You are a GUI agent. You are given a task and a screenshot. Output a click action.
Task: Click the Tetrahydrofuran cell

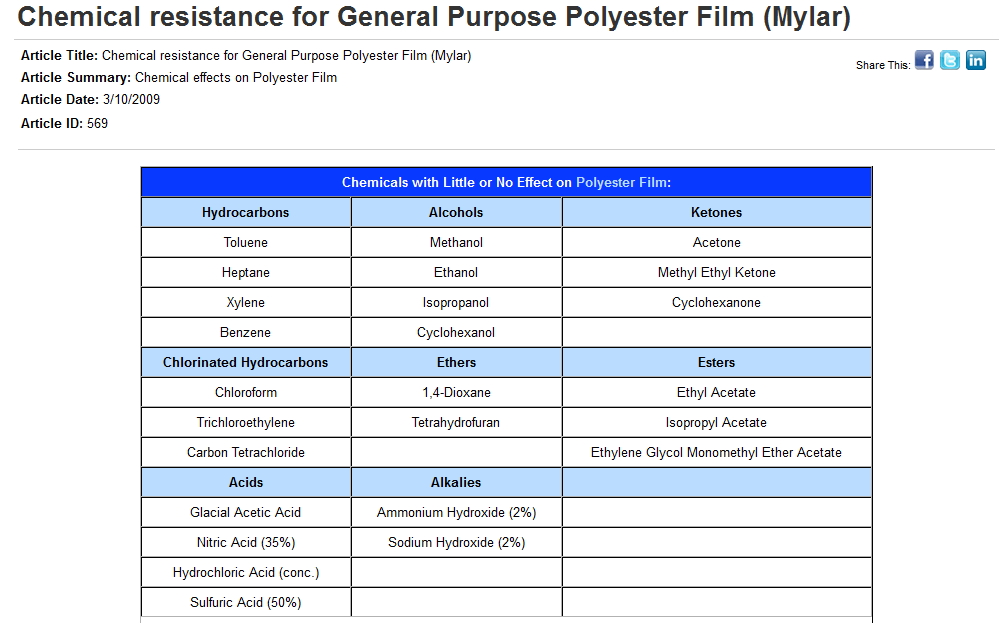point(456,422)
